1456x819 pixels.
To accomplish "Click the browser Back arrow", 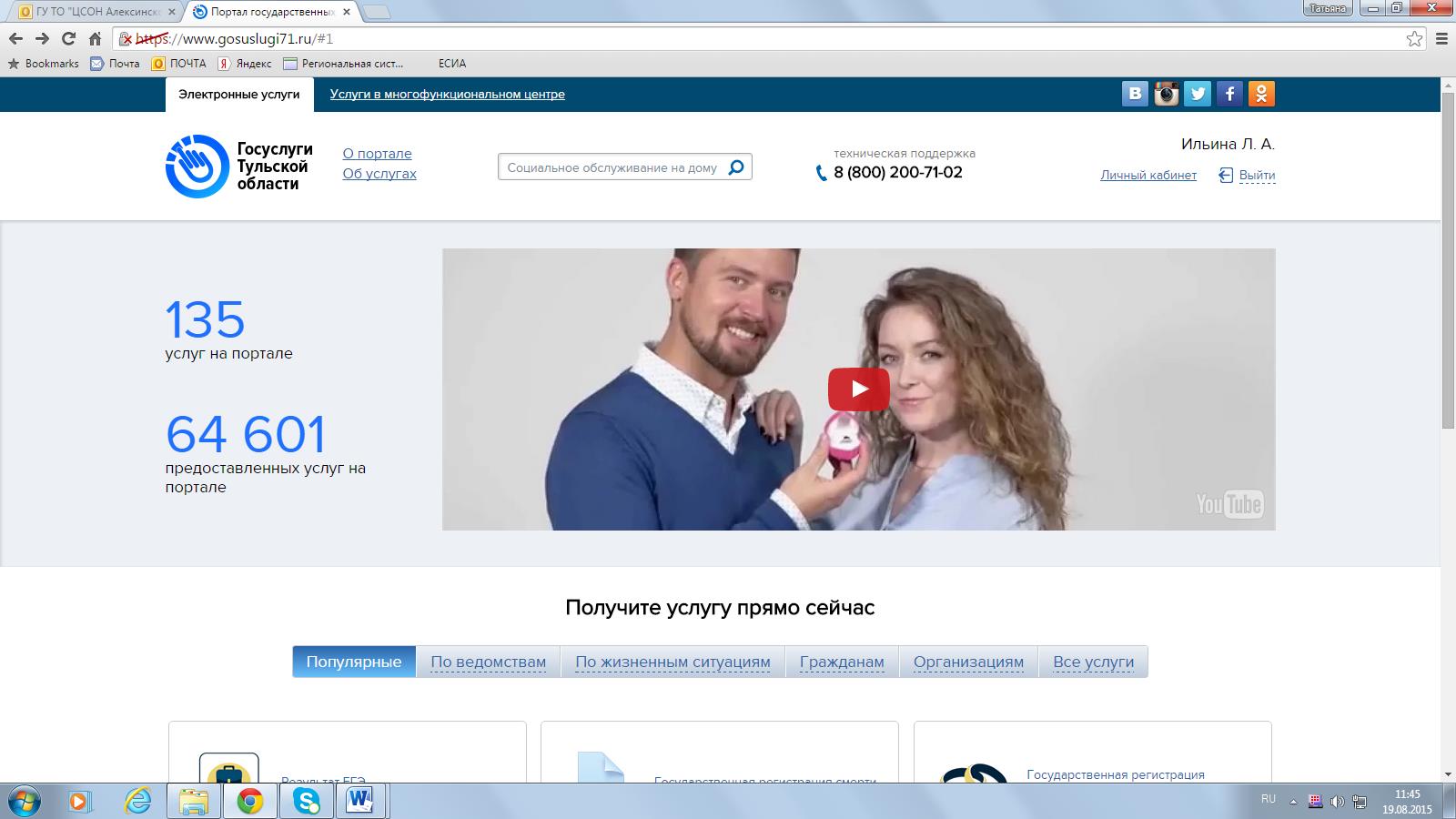I will pyautogui.click(x=15, y=38).
